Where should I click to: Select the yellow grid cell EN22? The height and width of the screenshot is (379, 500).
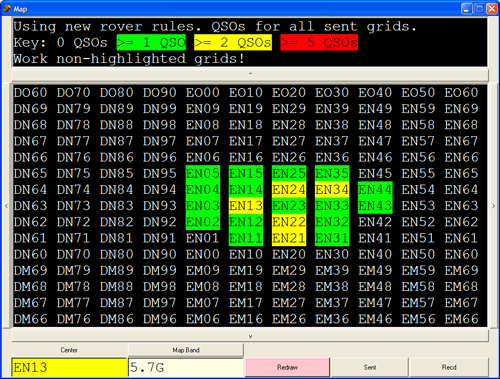pos(289,222)
